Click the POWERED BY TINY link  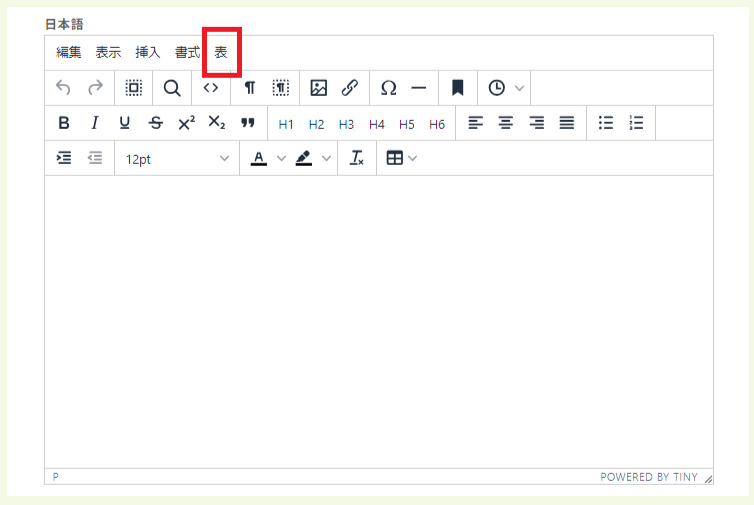click(648, 477)
